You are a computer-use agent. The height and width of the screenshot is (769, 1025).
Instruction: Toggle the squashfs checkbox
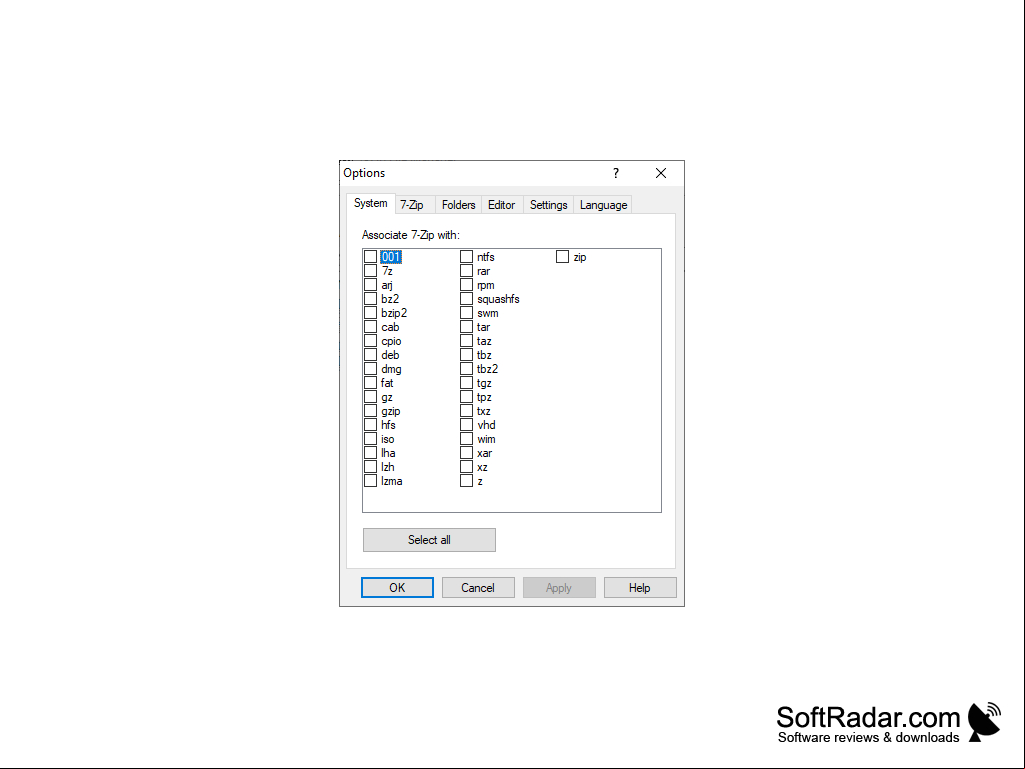[x=467, y=299]
